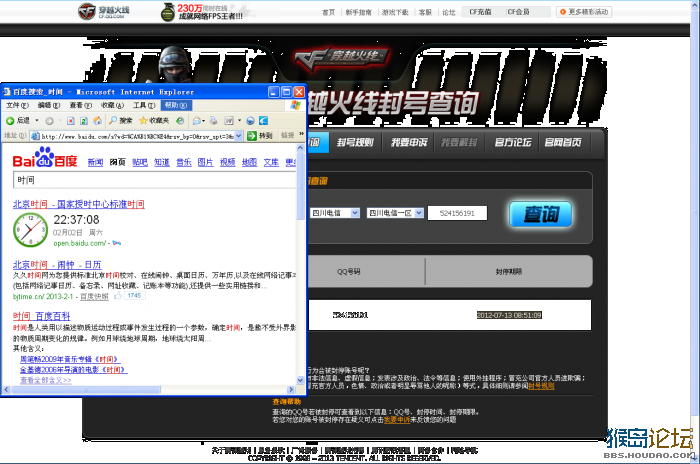Expand the toolbar overflow chevron next to 链接
This screenshot has width=700, height=464.
(x=301, y=134)
